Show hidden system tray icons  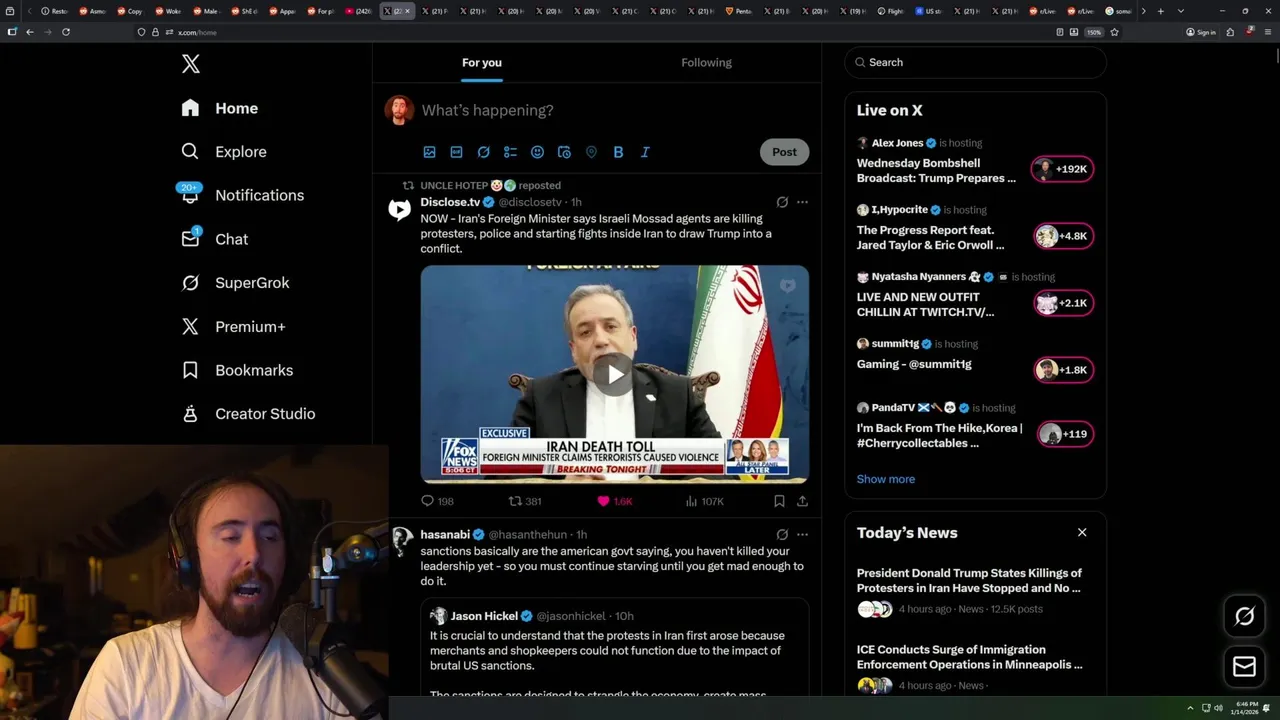(x=1190, y=708)
